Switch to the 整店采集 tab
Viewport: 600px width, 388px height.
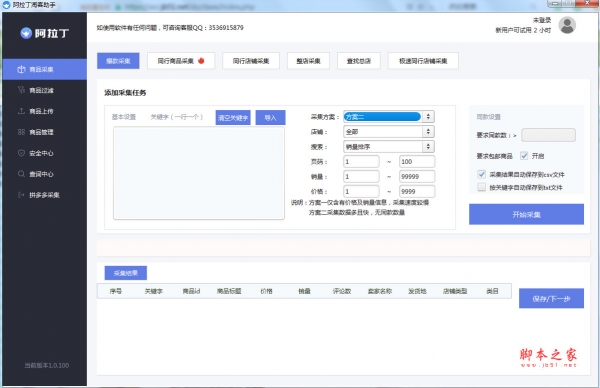tap(308, 61)
